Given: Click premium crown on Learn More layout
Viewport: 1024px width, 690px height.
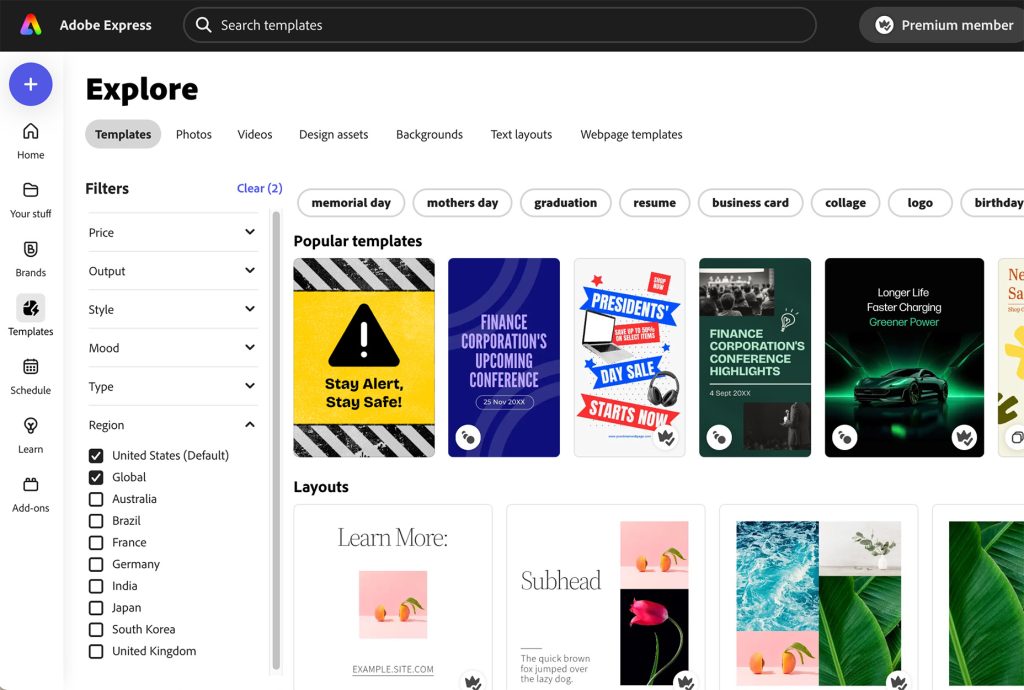Looking at the screenshot, I should 473,682.
